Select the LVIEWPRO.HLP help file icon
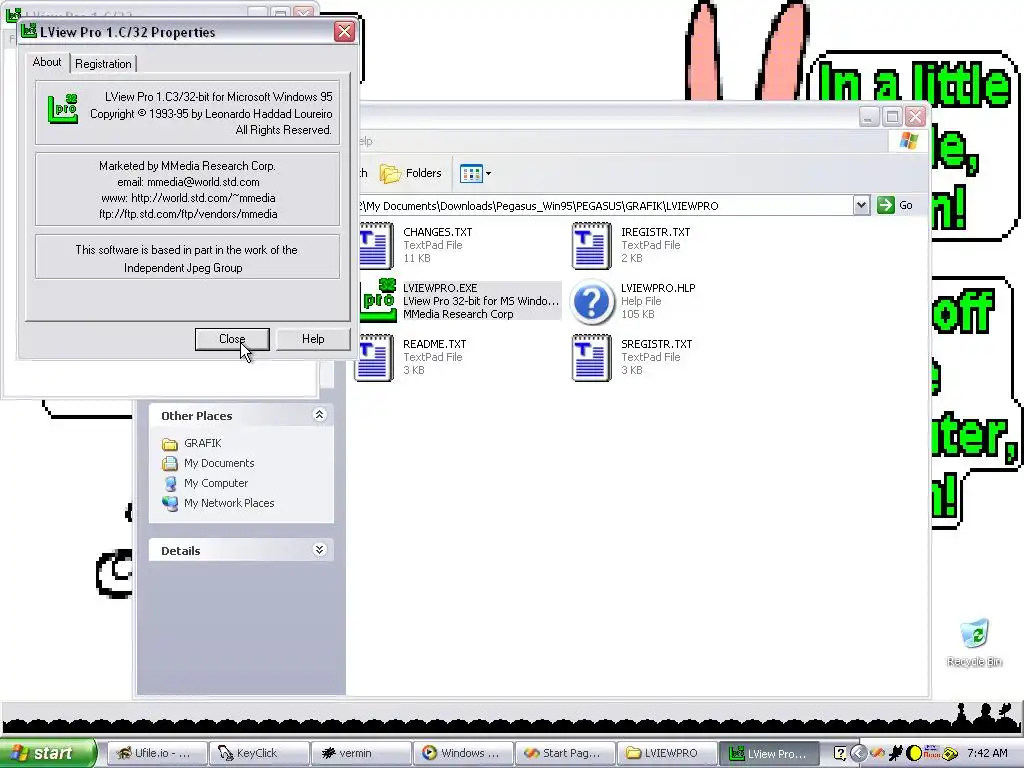This screenshot has width=1024, height=768. pos(592,302)
